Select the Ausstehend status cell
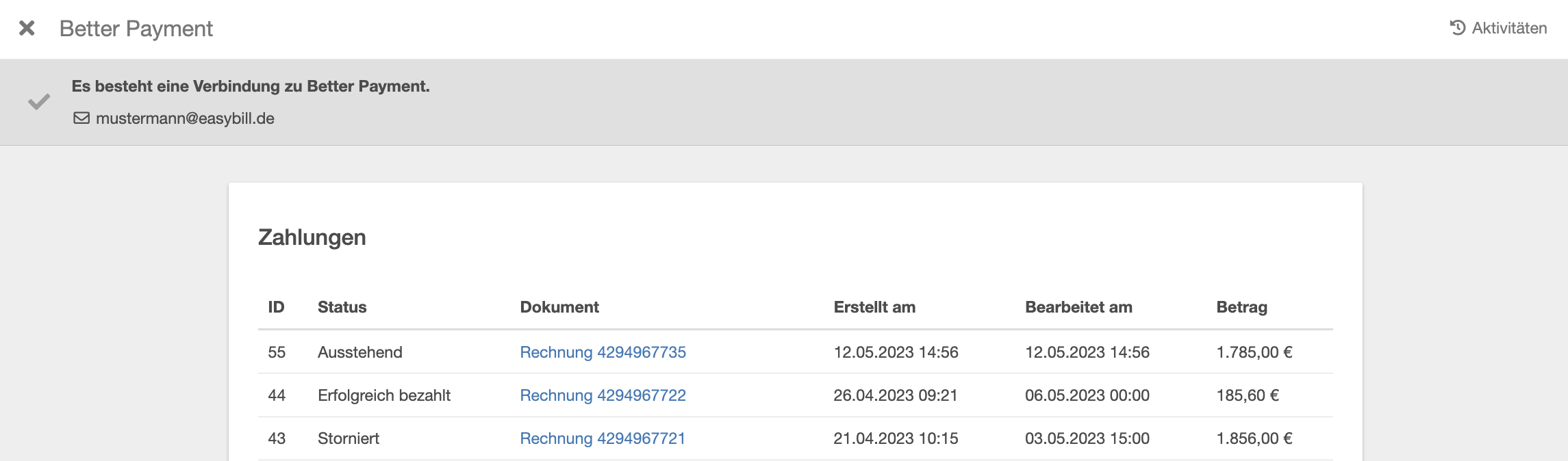This screenshot has width=1568, height=461. 360,352
